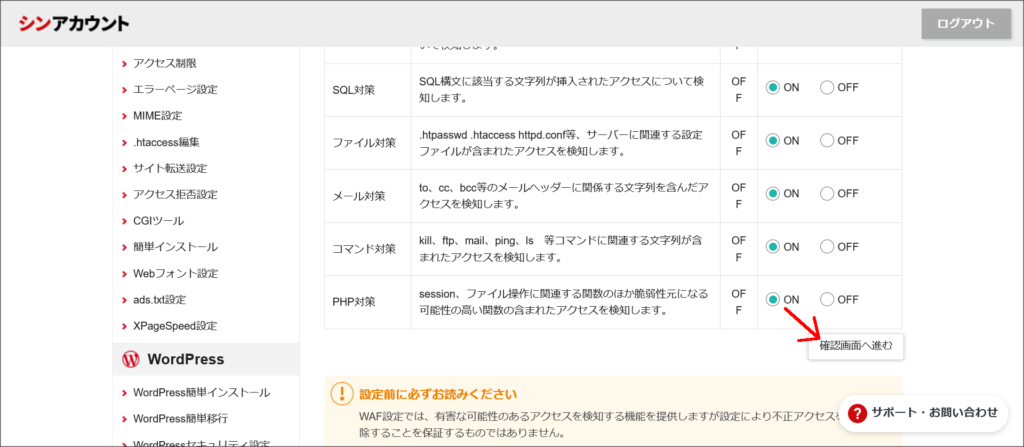
Task: Click the Webフォント設定 sidebar link
Action: 175,273
